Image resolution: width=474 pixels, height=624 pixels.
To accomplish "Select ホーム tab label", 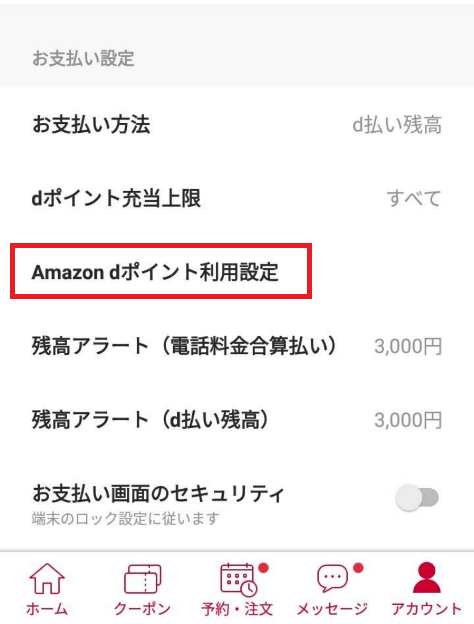I will pos(47,608).
